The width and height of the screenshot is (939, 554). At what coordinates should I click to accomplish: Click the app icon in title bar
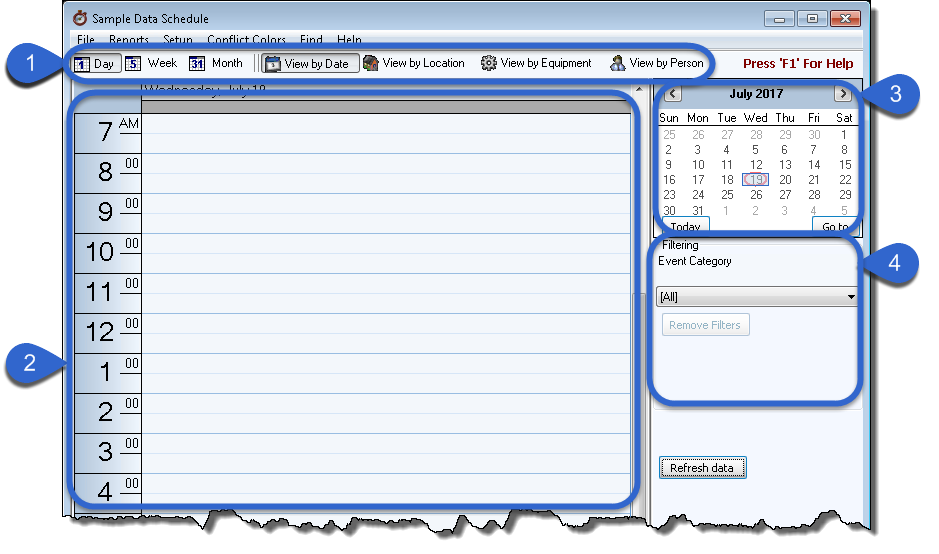[80, 19]
